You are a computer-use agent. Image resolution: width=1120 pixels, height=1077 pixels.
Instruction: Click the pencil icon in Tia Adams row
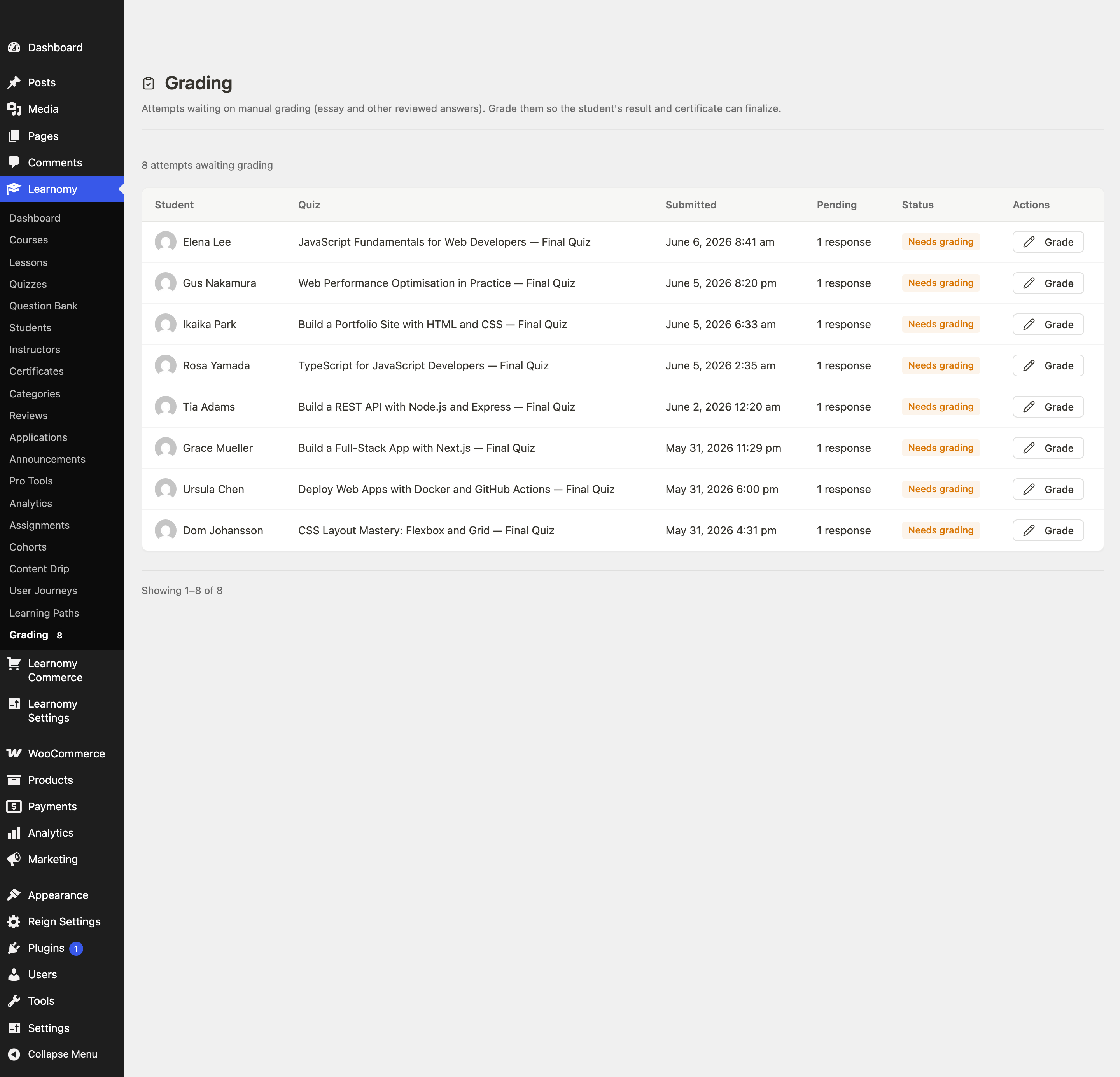click(x=1029, y=407)
